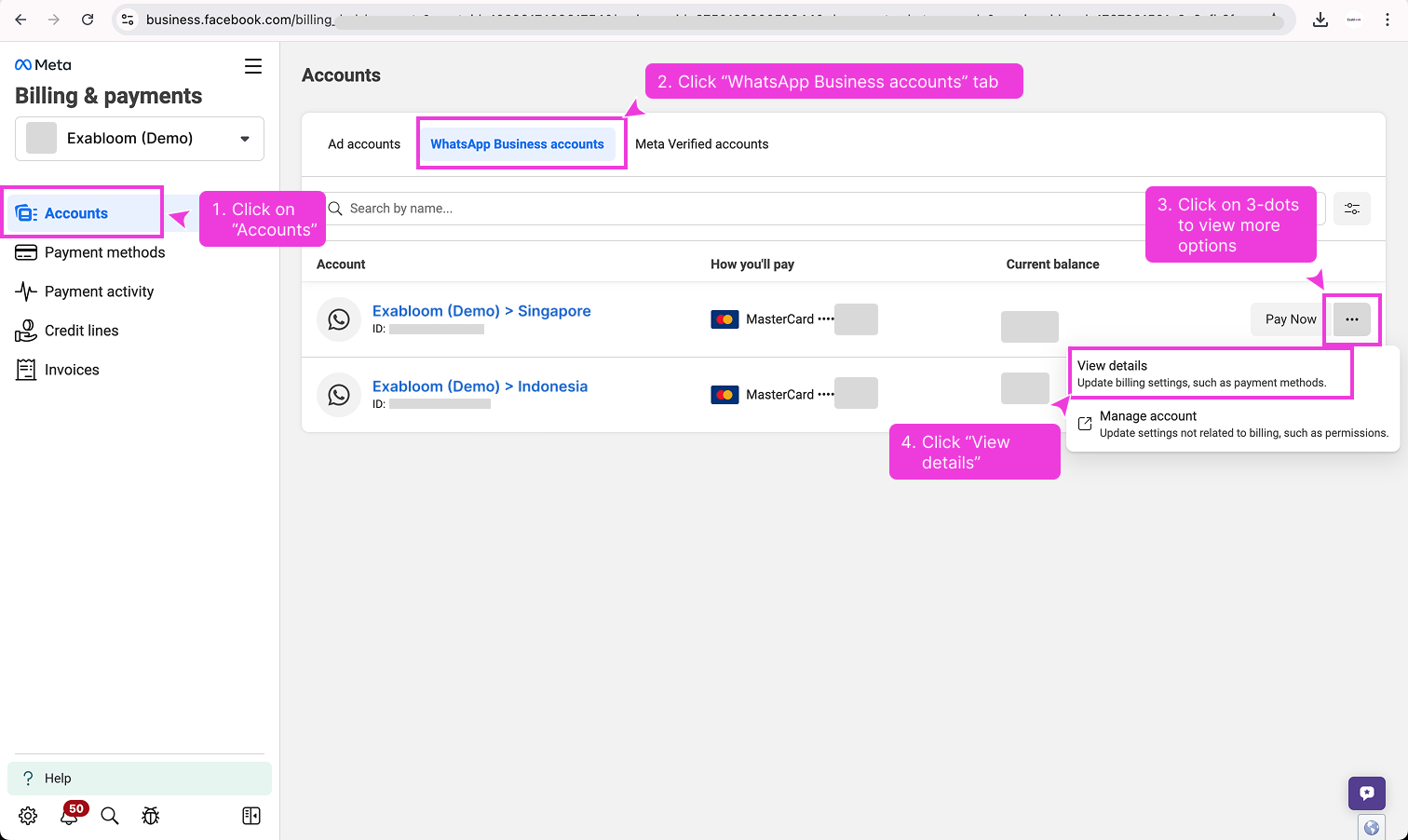Open browser downloads icon
1408x840 pixels.
tap(1320, 20)
